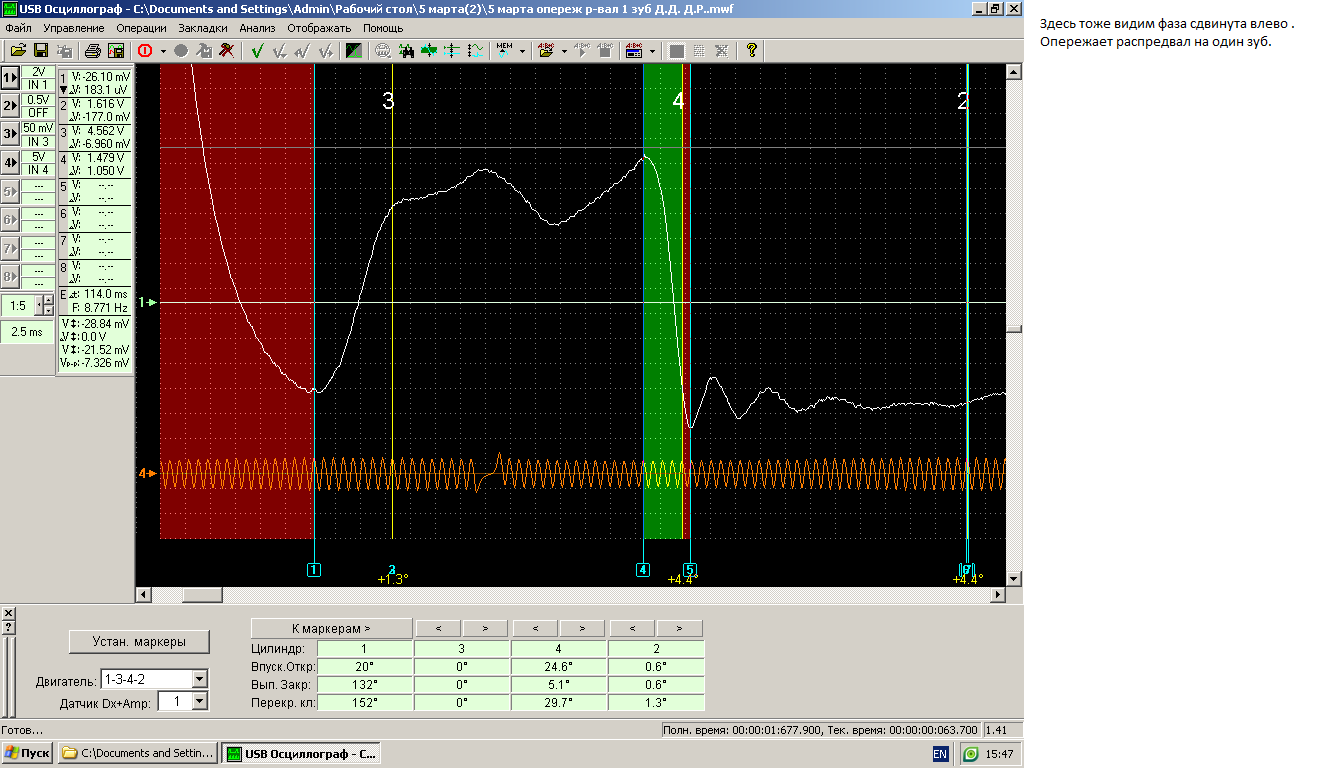Open the Отображать menu
The image size is (1337, 768).
(319, 29)
